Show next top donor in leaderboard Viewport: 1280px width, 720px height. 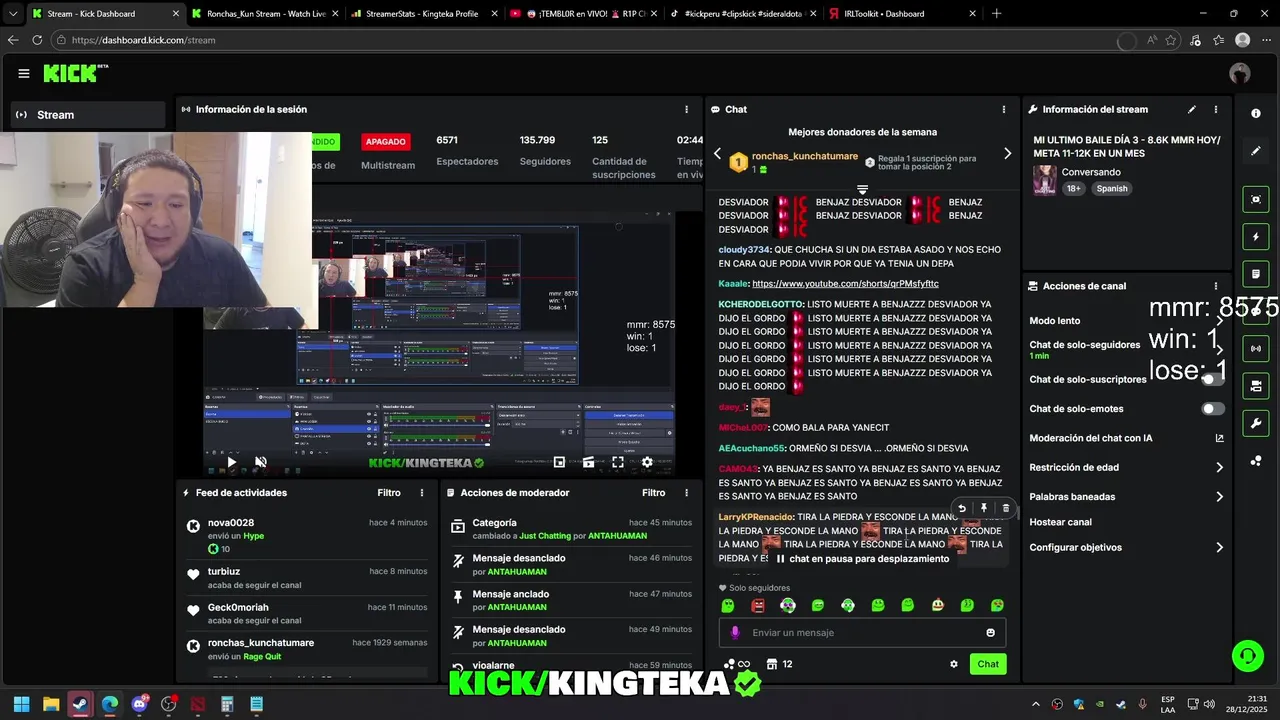click(1007, 154)
